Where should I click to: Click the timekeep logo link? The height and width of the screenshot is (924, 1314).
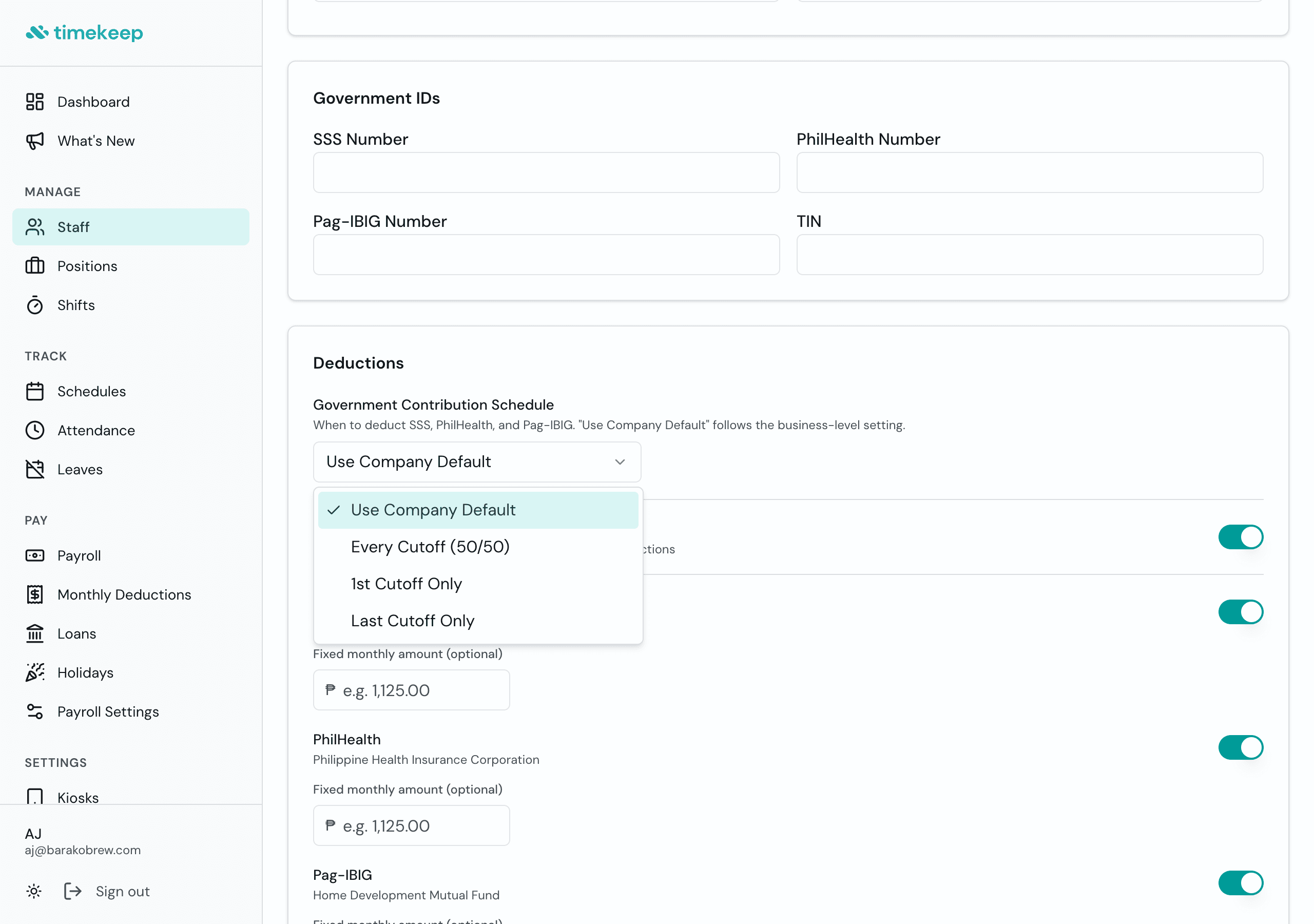(x=84, y=33)
